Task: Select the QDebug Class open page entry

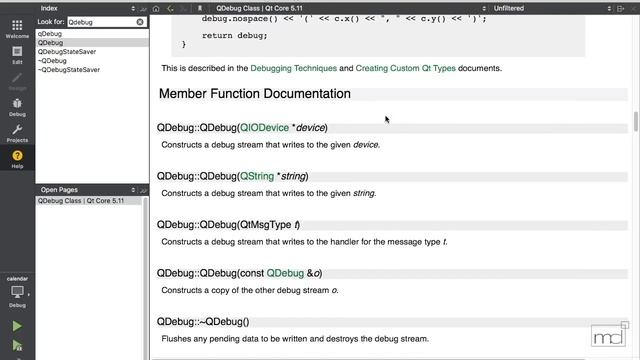Action: 89,201
